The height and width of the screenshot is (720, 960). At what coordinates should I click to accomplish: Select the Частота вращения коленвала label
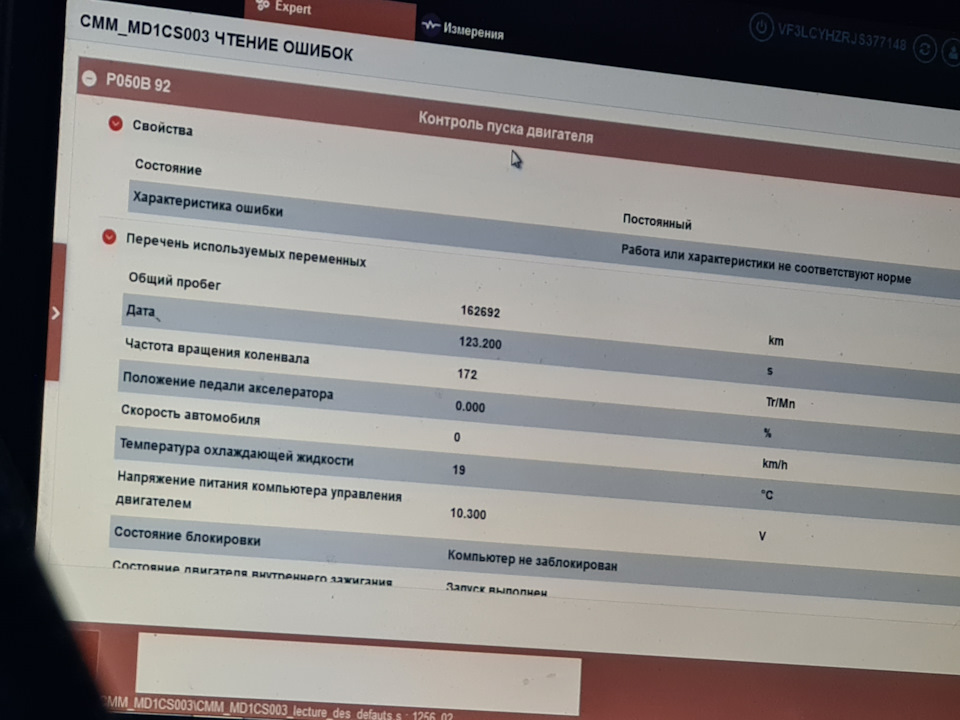point(217,351)
